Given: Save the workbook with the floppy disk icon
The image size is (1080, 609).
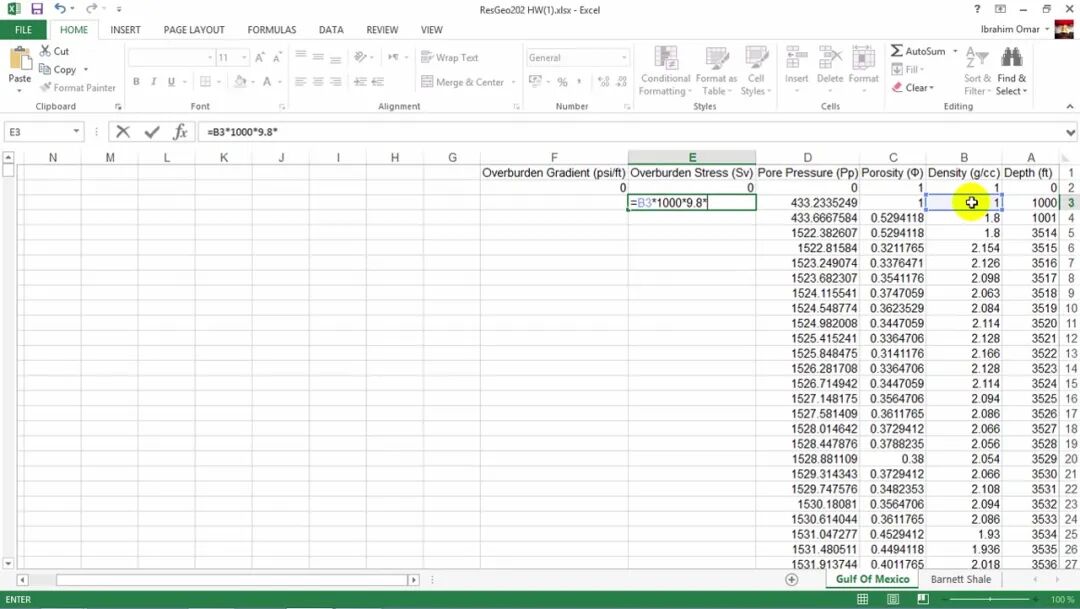Looking at the screenshot, I should (x=37, y=9).
